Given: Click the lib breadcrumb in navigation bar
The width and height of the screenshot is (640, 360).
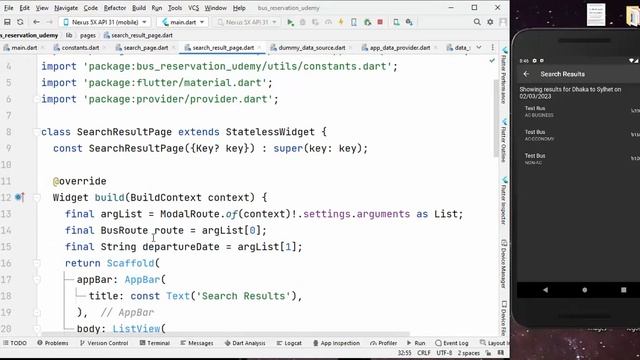Looking at the screenshot, I should [69, 36].
